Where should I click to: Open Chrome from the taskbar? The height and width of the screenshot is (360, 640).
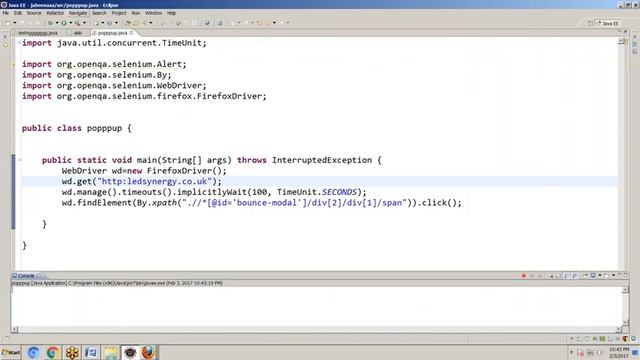pos(52,352)
